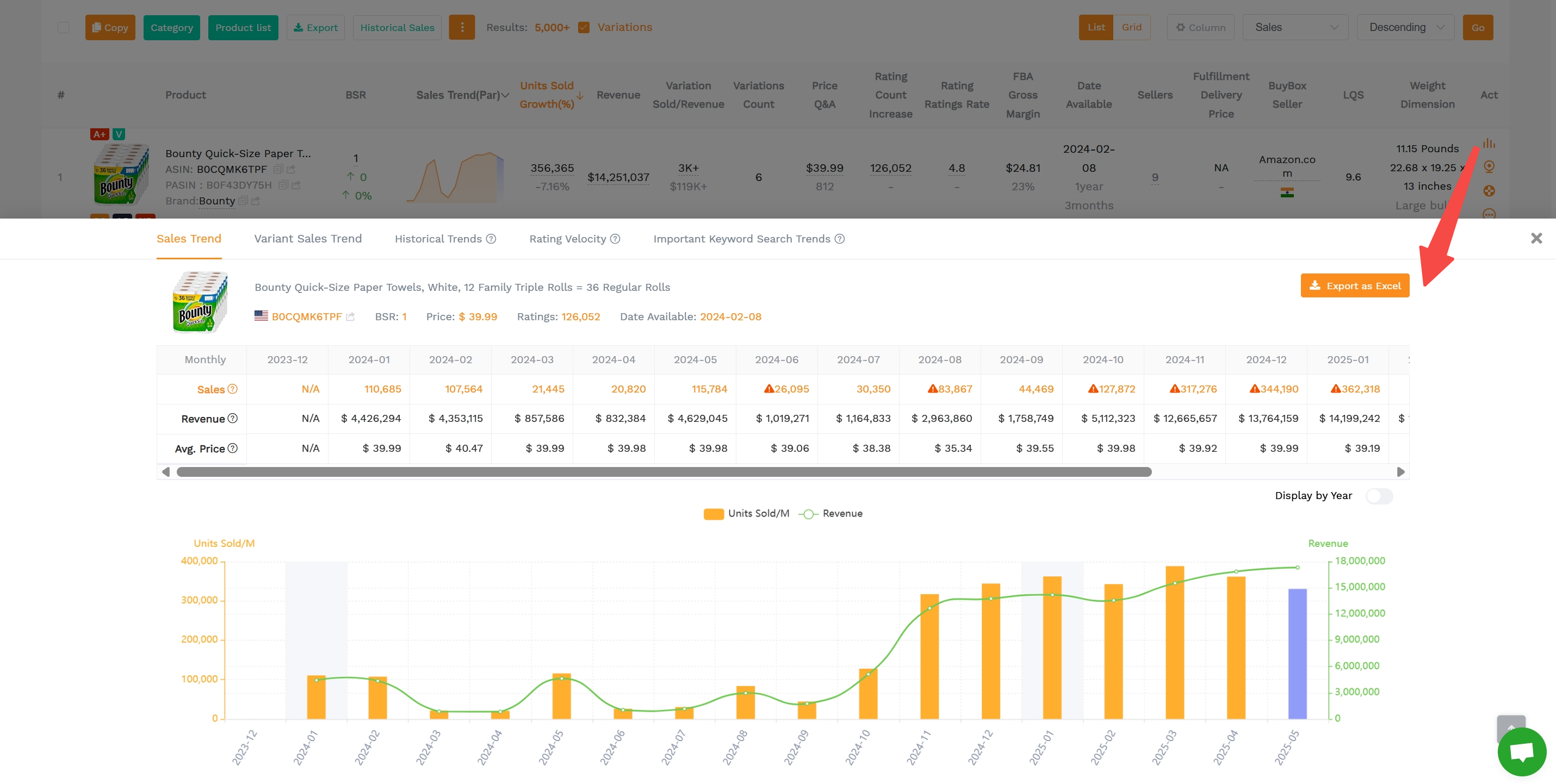This screenshot has height=784, width=1556.
Task: Open help icon next to Rating Velocity
Action: pyautogui.click(x=615, y=239)
